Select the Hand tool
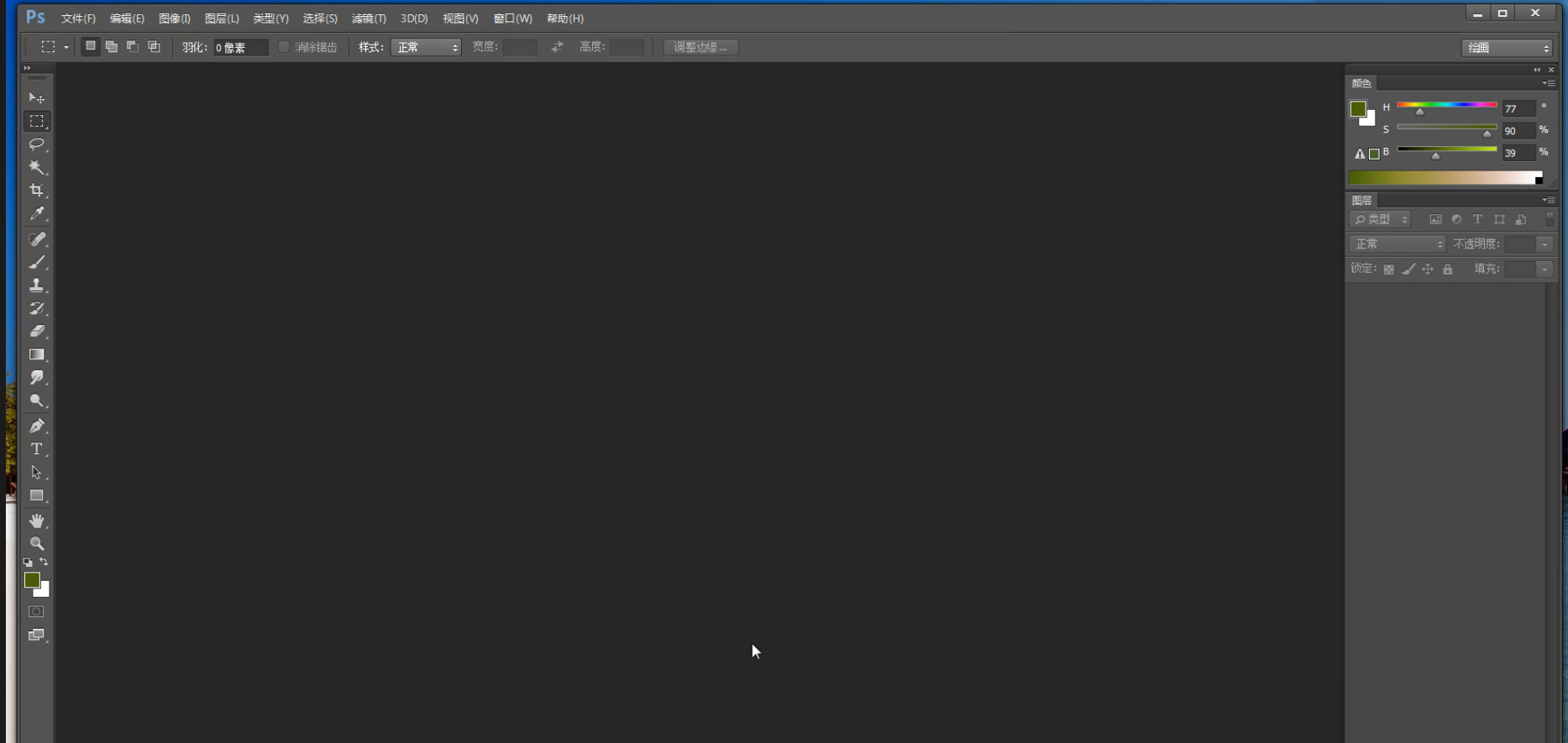Screen dimensions: 1568x743 pyautogui.click(x=36, y=521)
